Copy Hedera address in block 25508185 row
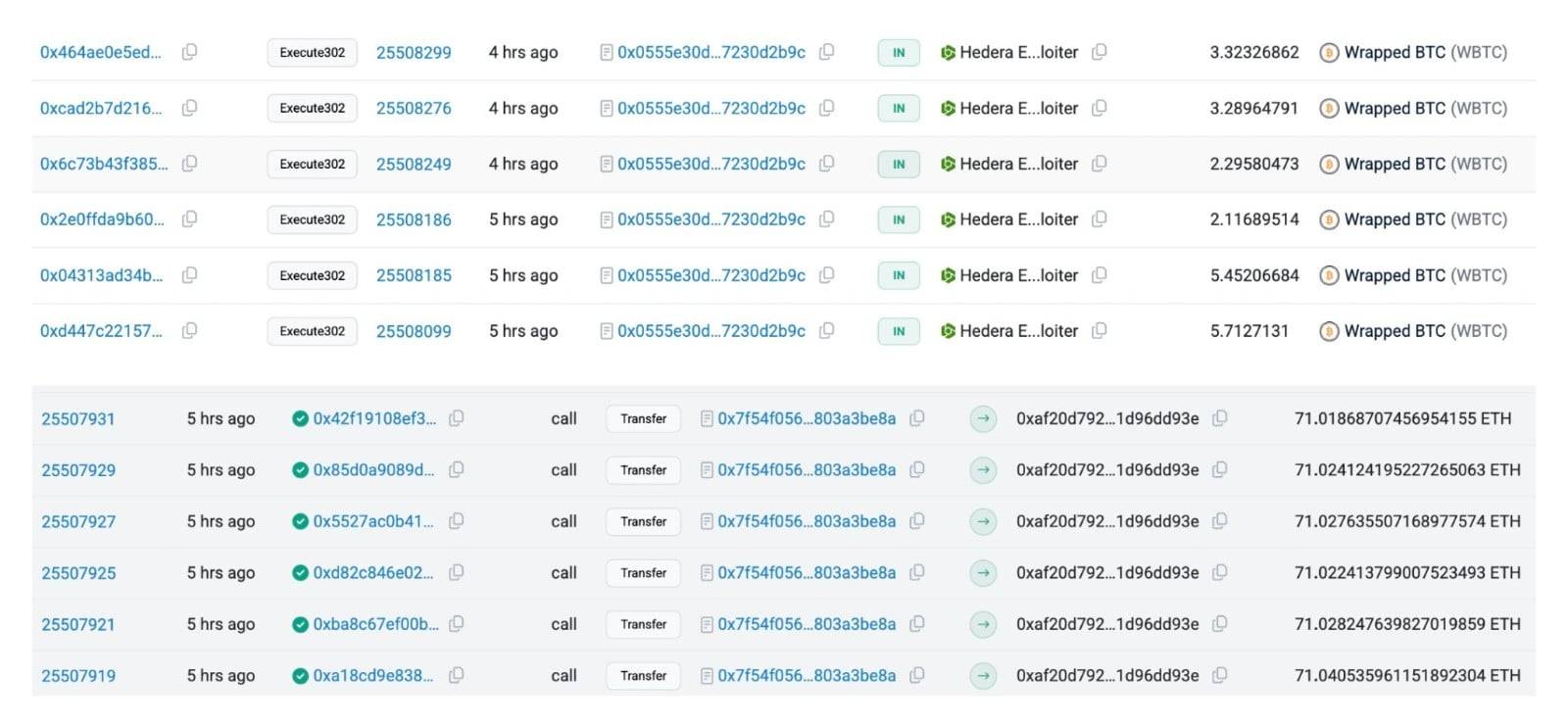 [x=1100, y=275]
